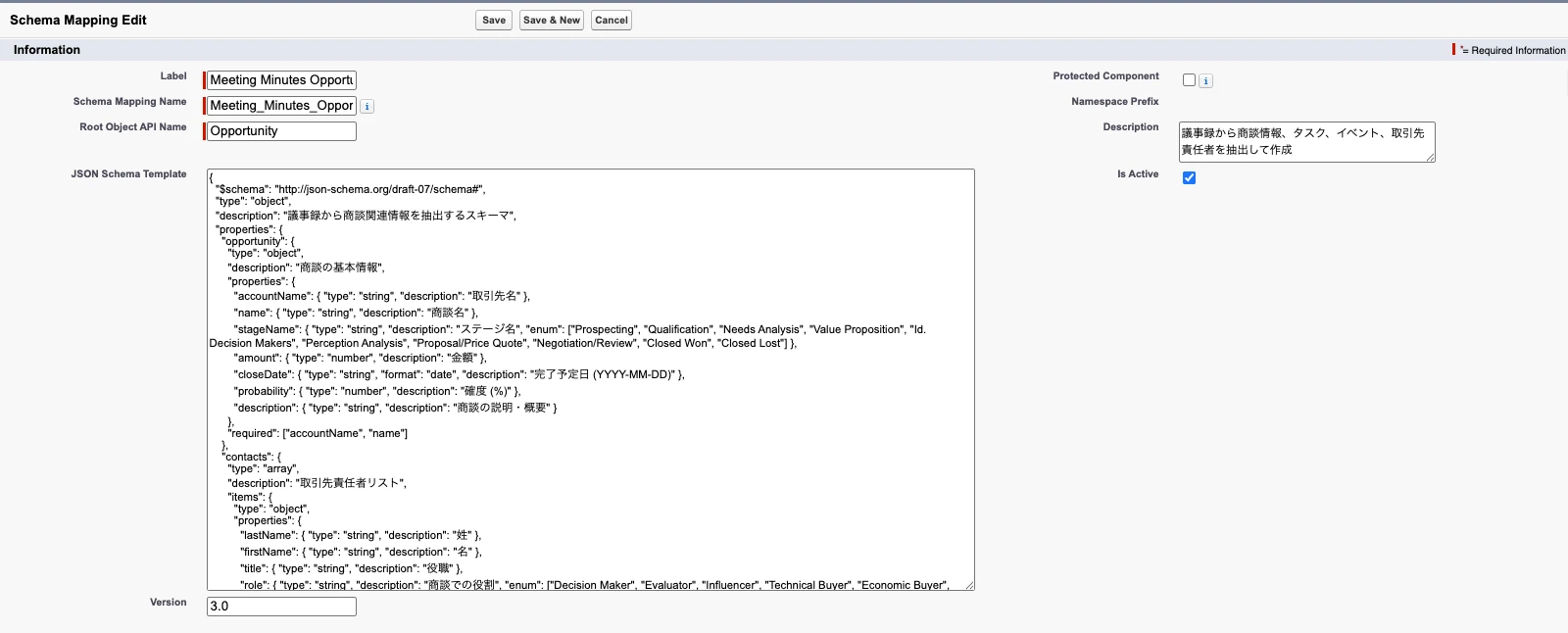The height and width of the screenshot is (633, 1568).
Task: Click inside the JSON Schema Template textarea
Action: coord(590,380)
